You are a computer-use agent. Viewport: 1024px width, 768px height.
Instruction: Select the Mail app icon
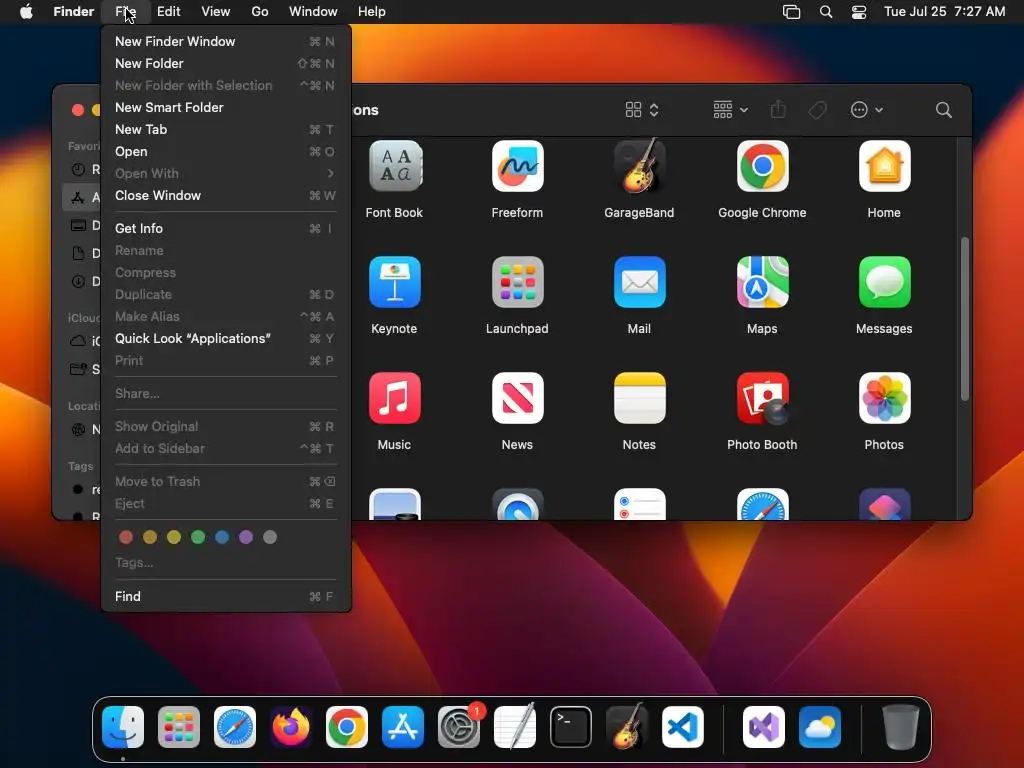(x=639, y=282)
